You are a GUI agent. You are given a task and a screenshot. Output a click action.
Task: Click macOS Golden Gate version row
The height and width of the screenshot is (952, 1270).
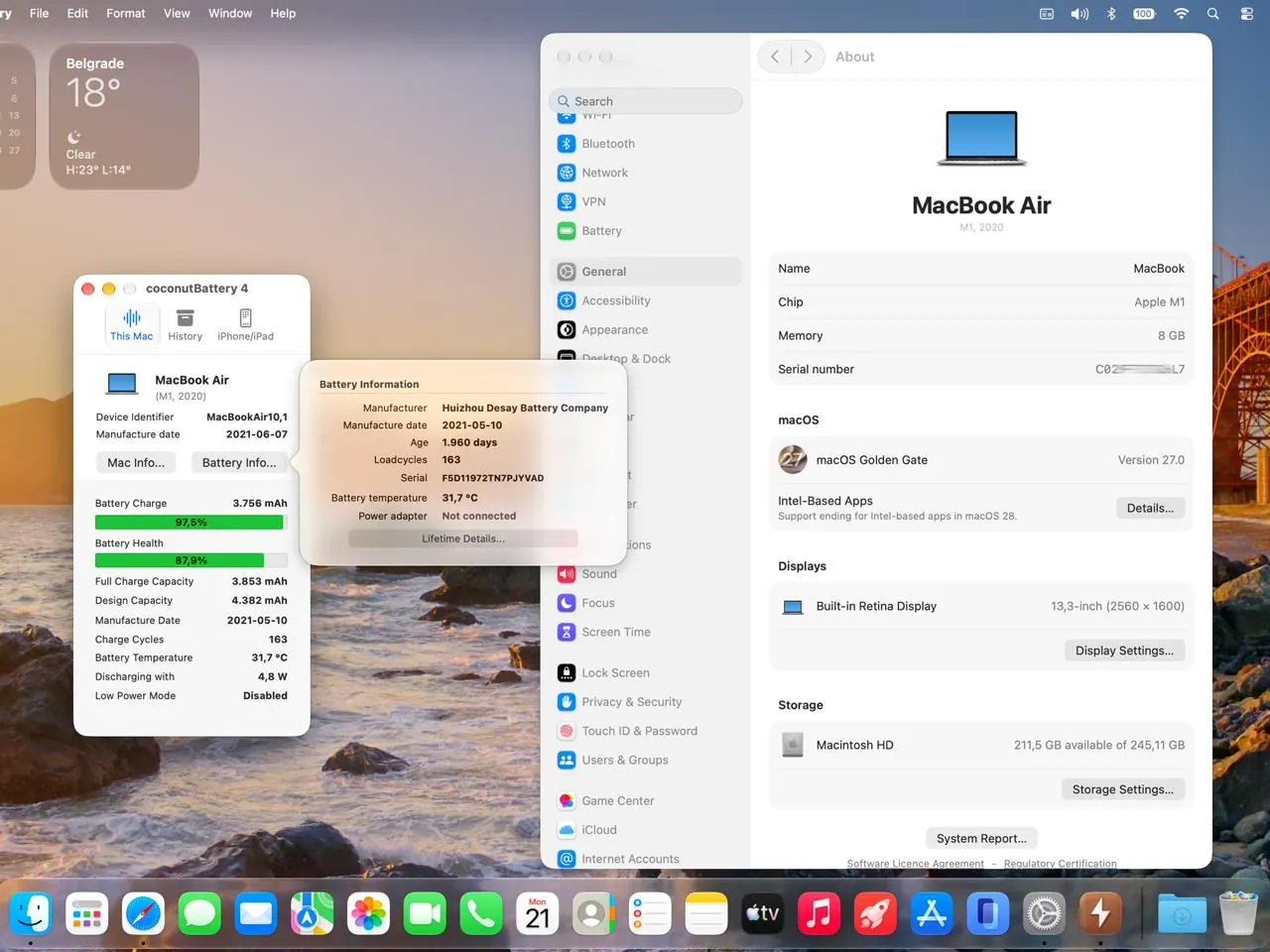pyautogui.click(x=981, y=460)
